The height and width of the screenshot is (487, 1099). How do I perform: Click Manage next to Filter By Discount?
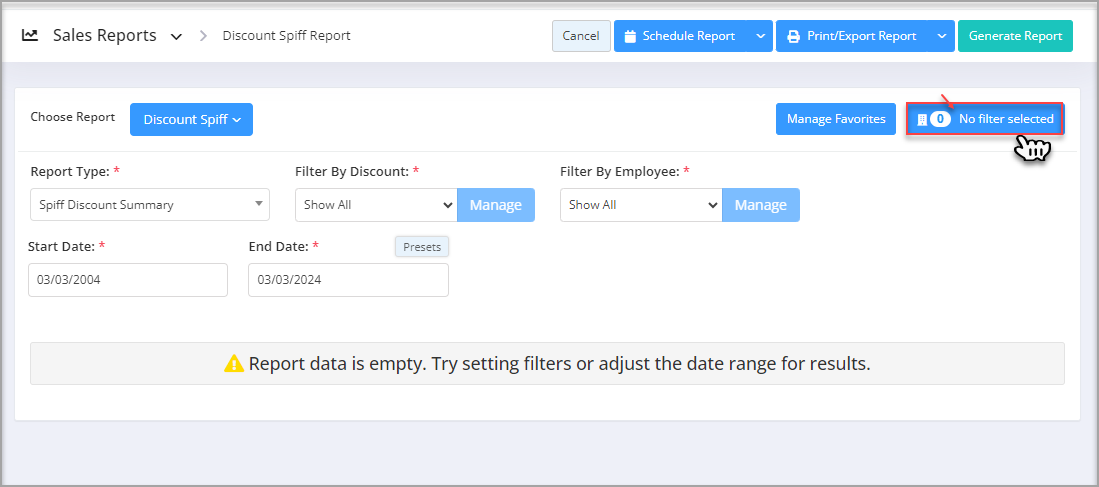click(496, 205)
